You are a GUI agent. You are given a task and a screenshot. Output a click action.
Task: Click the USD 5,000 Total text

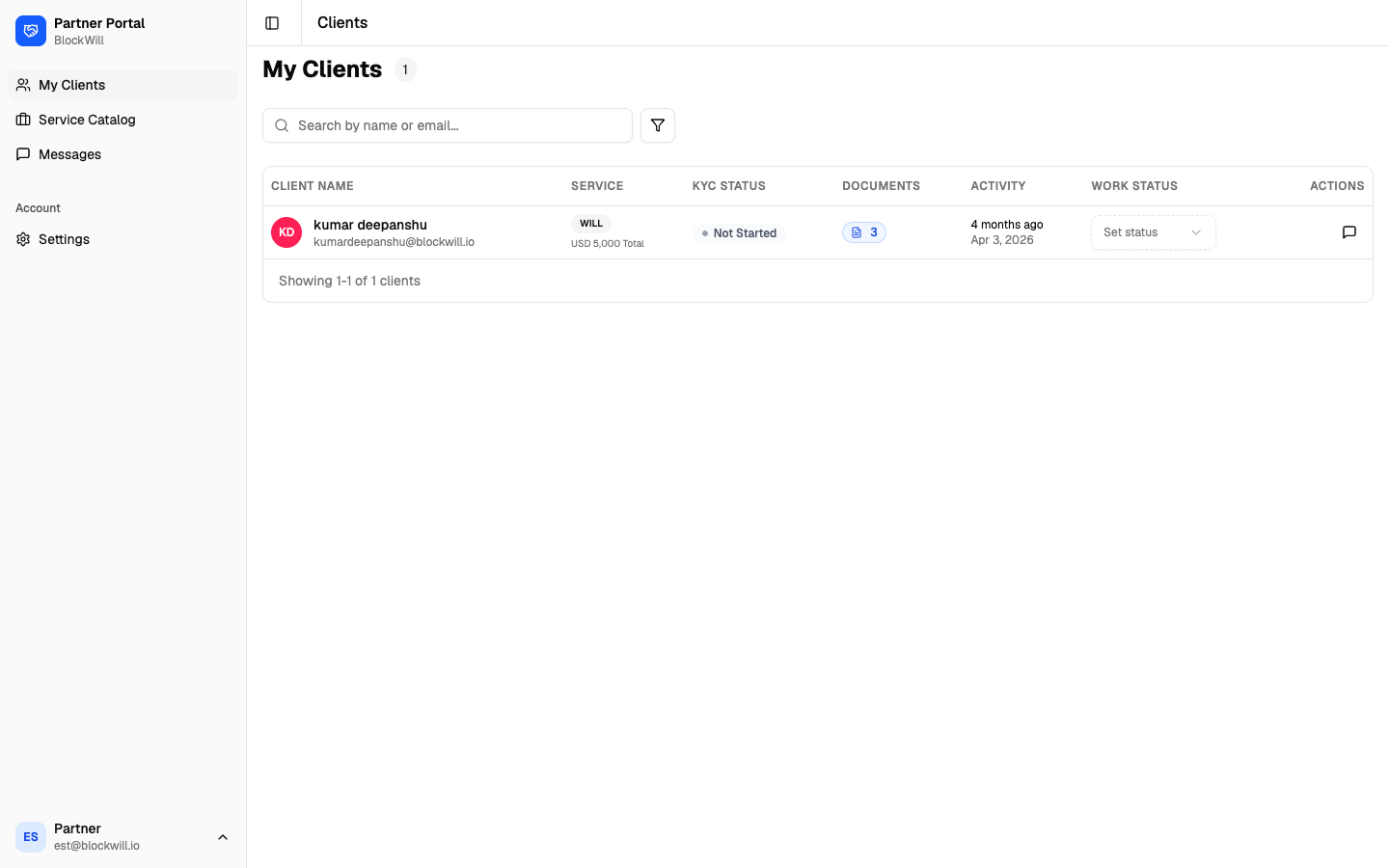click(x=608, y=244)
